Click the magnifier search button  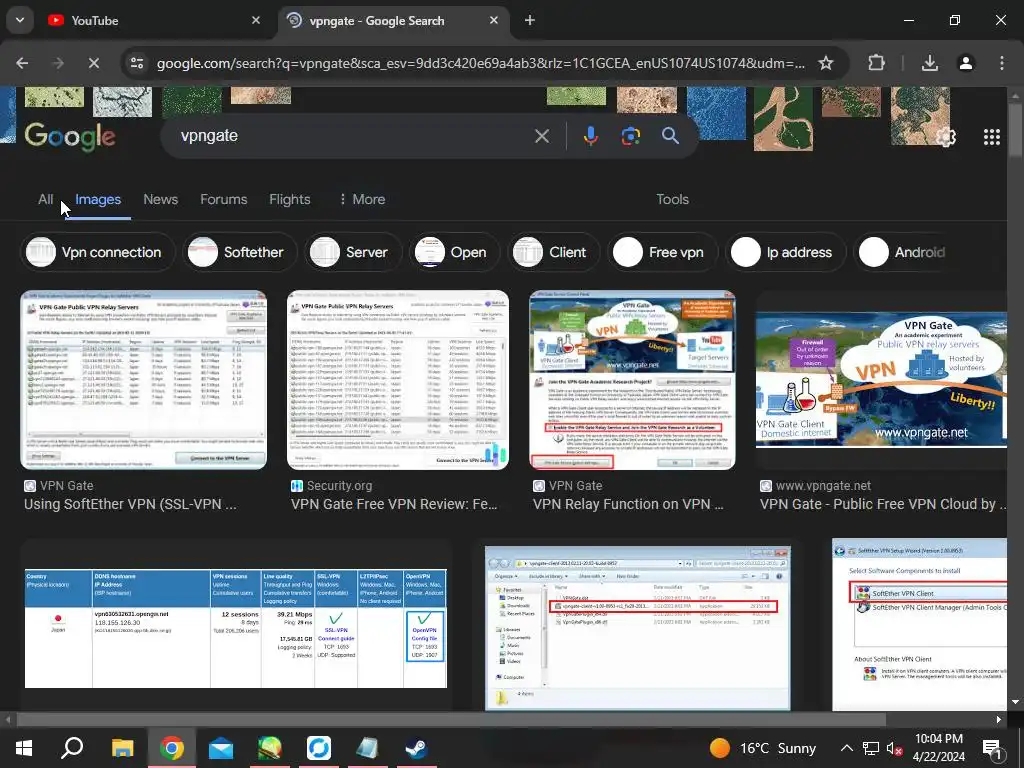pos(670,136)
